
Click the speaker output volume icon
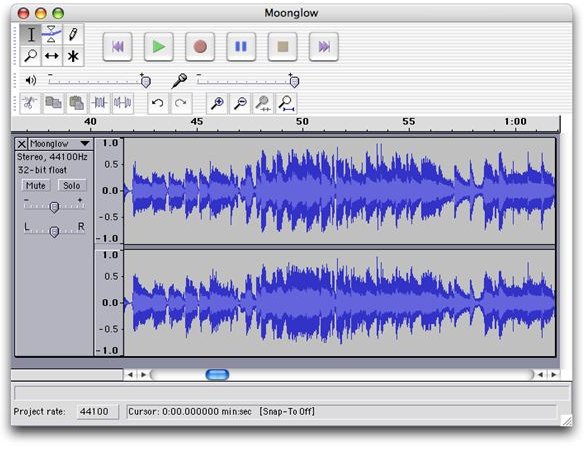point(31,80)
